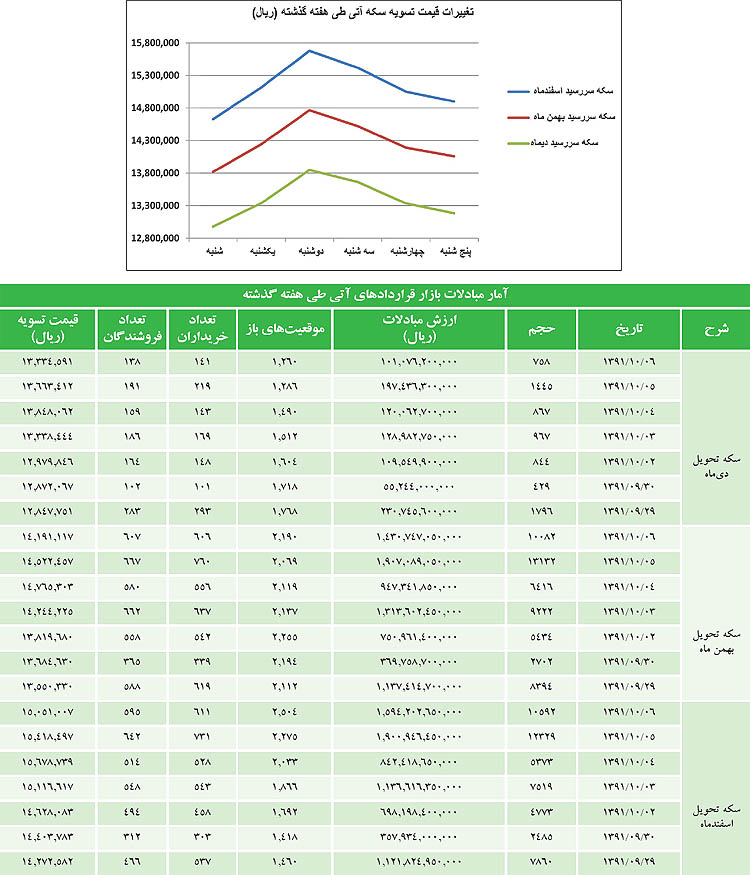This screenshot has width=750, height=875.
Task: Click the open positions cell ۱,۷۶۸
Action: point(285,512)
